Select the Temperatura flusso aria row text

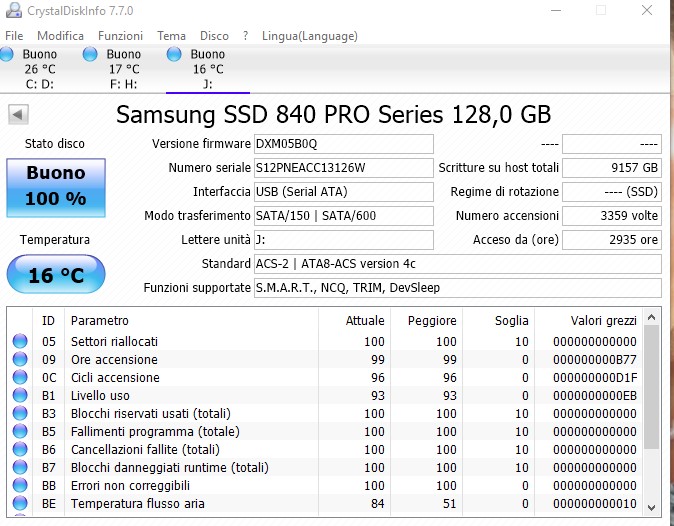138,503
